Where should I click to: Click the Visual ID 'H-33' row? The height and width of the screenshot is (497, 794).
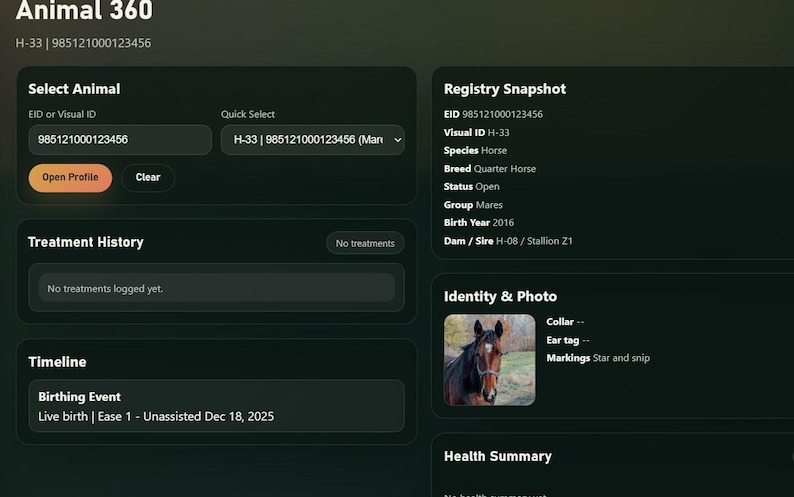477,133
